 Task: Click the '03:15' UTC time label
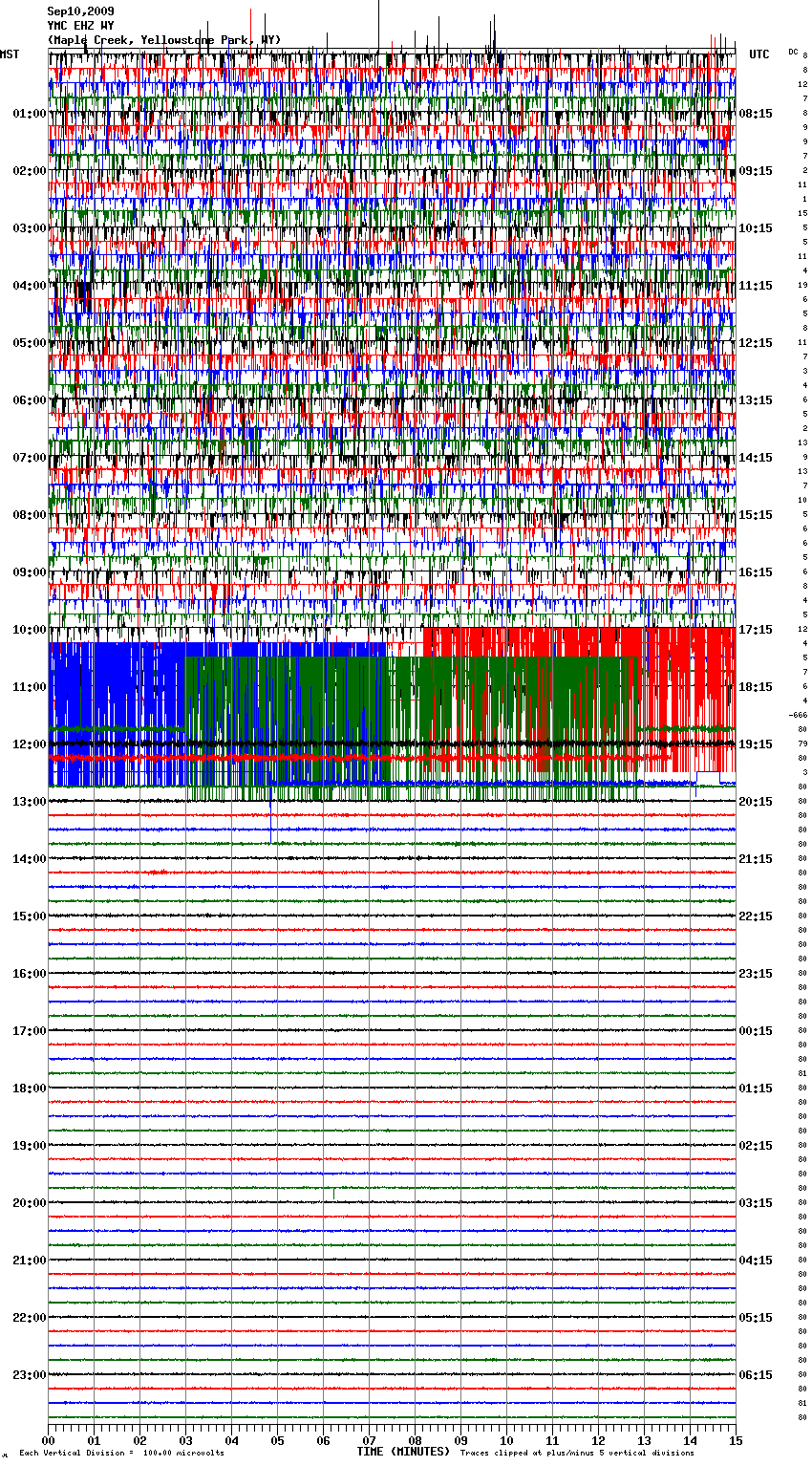click(756, 1203)
